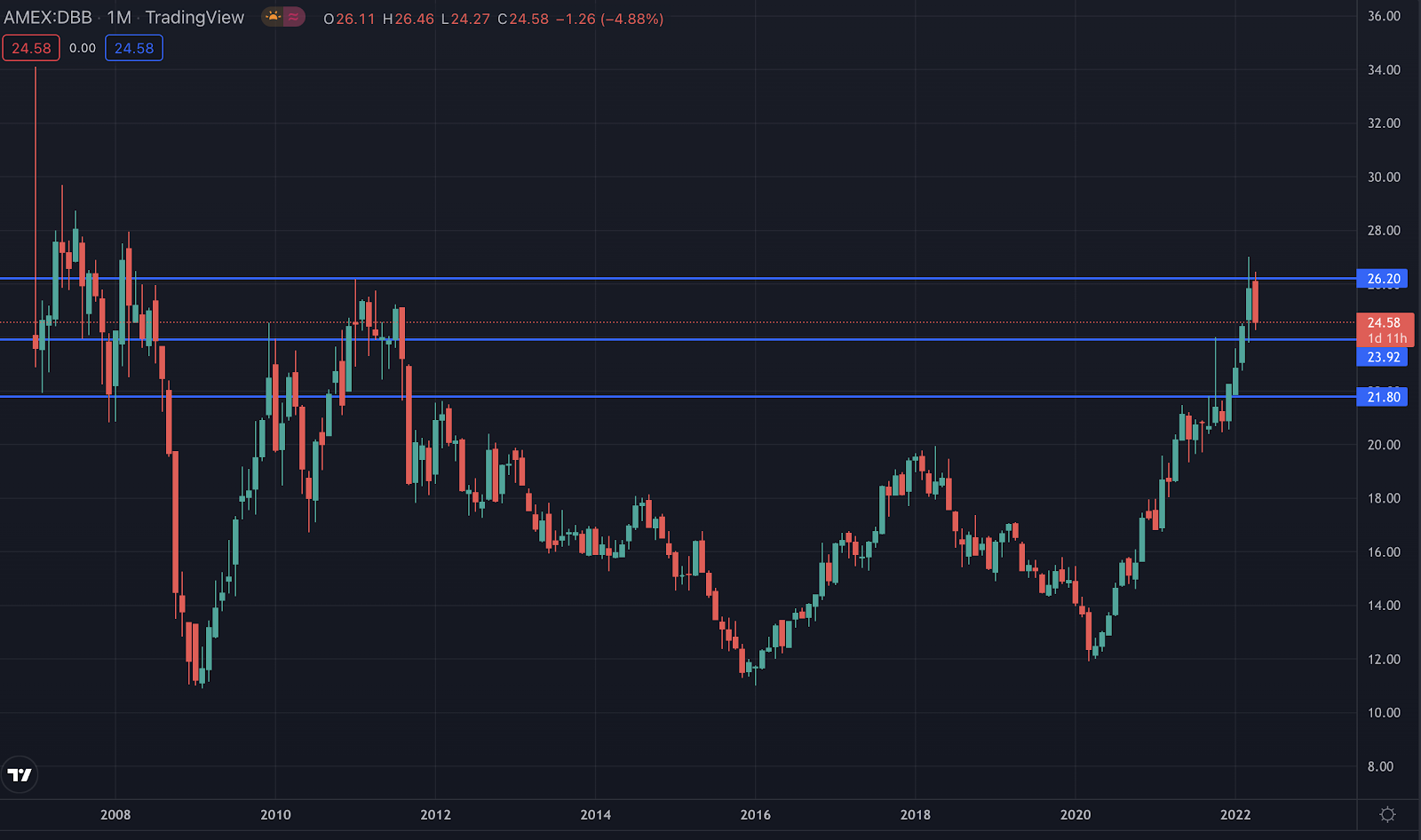Click the 16.00 price axis label
The image size is (1421, 840).
[x=1384, y=551]
